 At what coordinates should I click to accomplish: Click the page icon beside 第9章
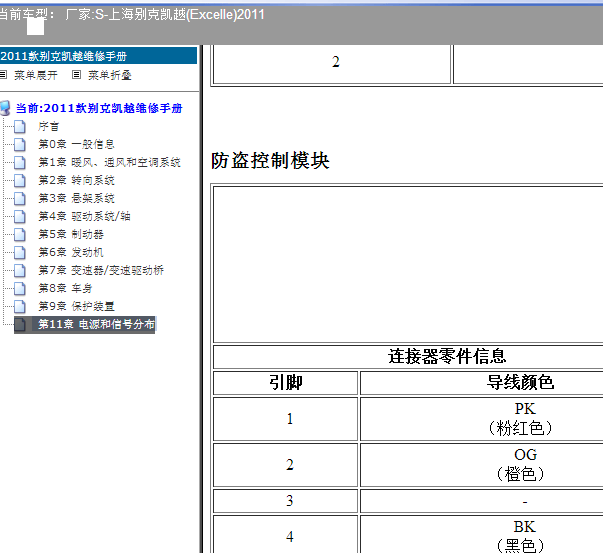point(20,306)
